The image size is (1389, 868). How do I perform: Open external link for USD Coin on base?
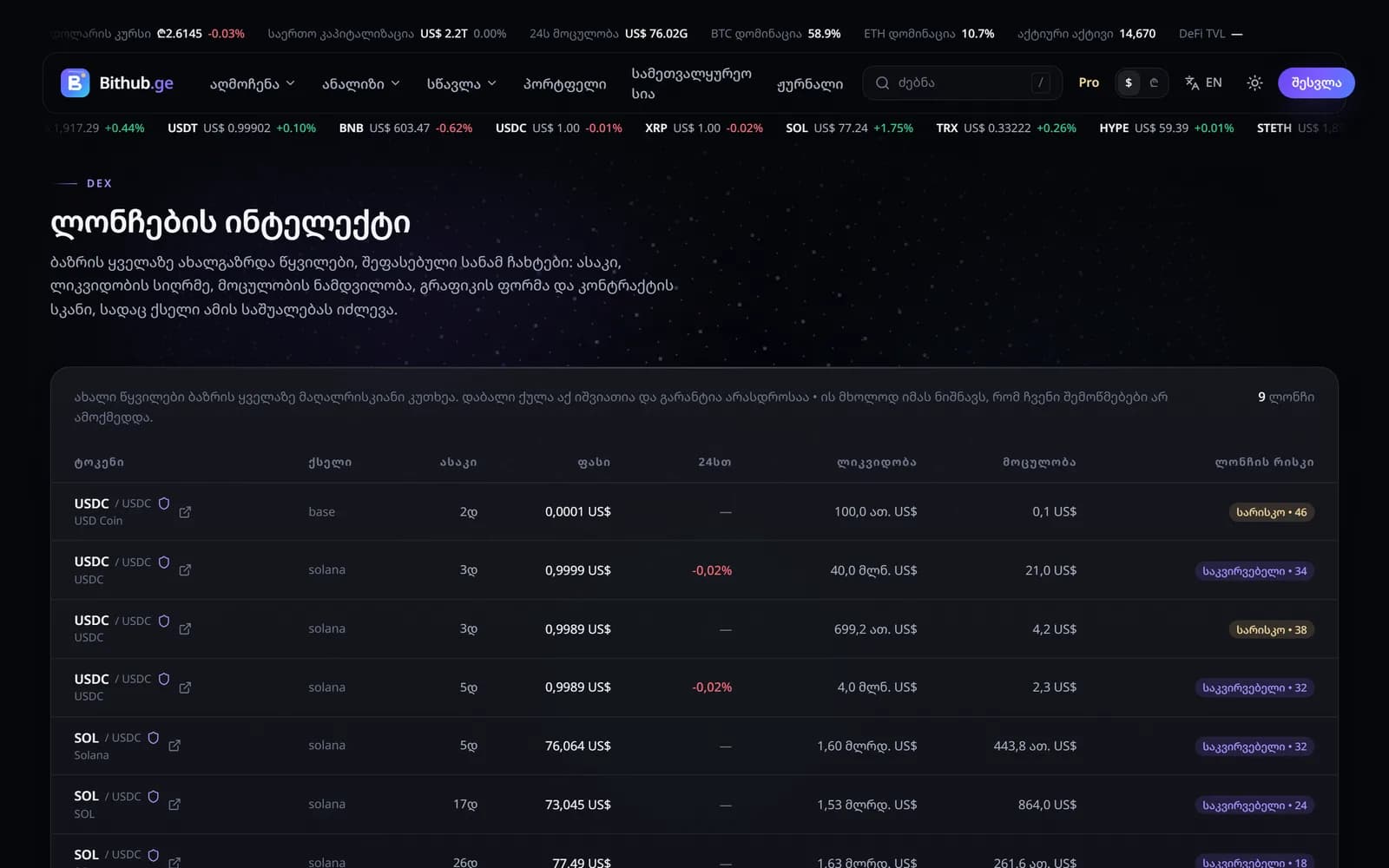pos(185,512)
